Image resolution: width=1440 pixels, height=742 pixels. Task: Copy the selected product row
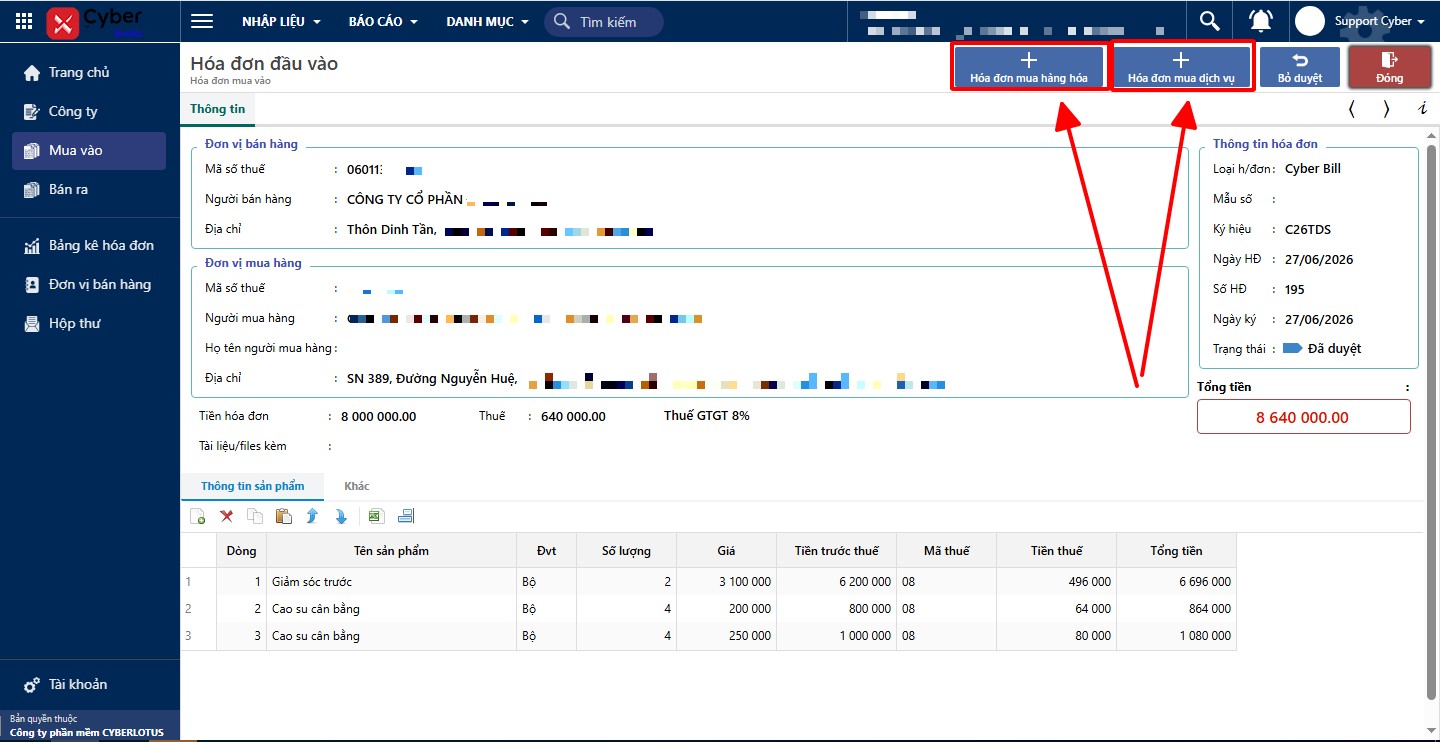pos(255,516)
